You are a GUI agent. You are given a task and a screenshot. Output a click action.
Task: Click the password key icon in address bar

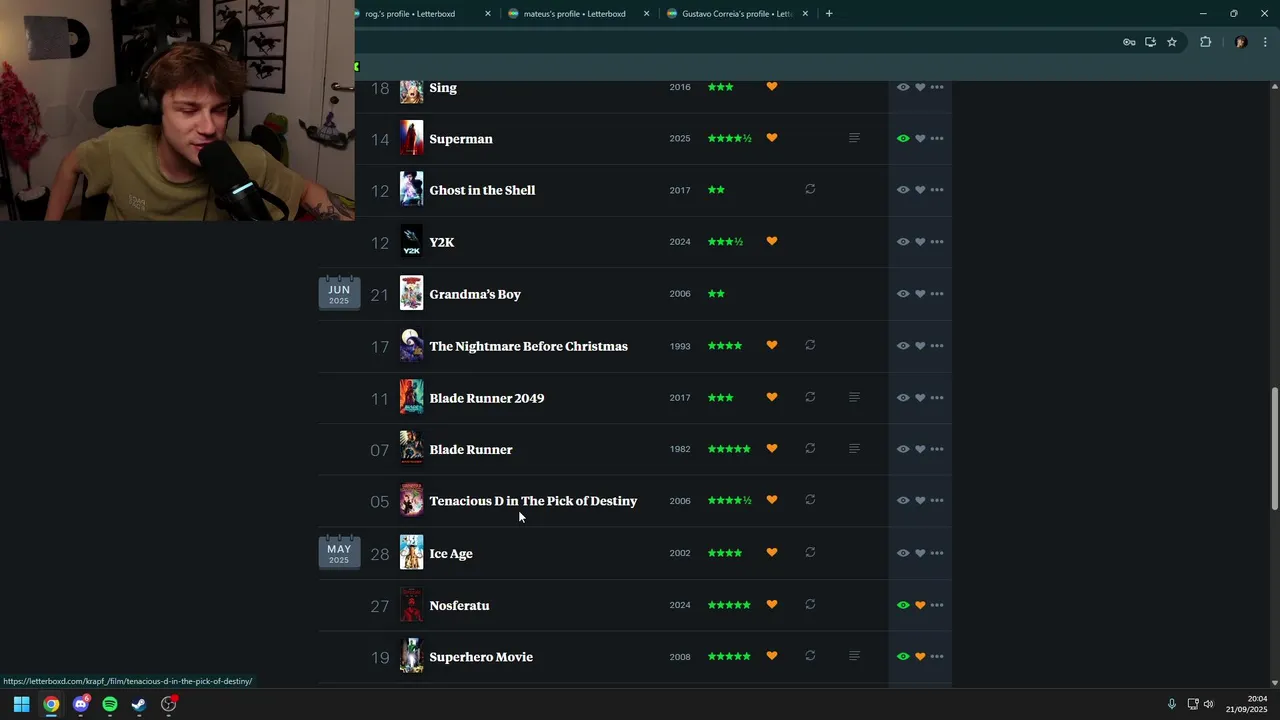(1129, 42)
